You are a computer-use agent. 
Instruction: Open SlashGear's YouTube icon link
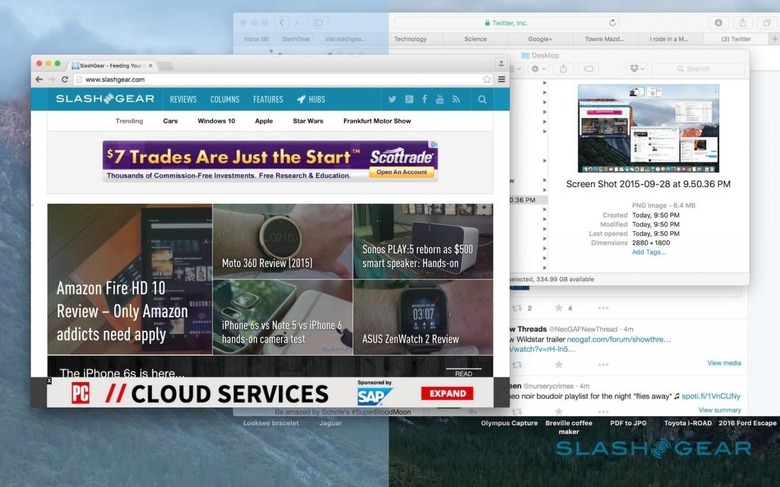coord(440,99)
